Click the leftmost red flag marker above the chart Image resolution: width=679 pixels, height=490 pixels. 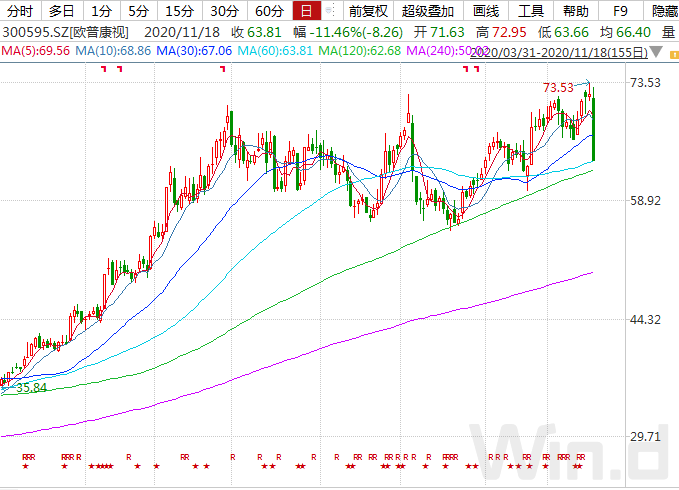106,69
